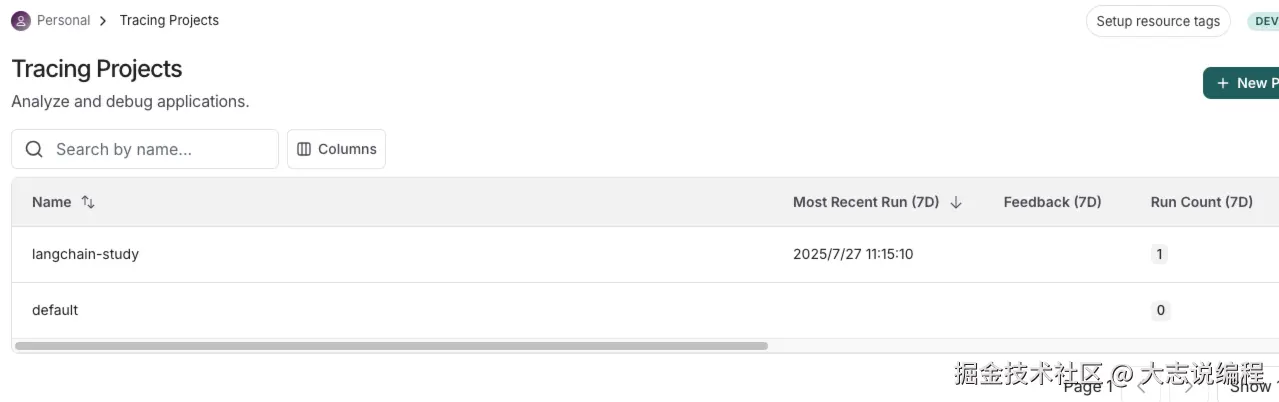Go to the previous page with the left chevron
This screenshot has height=402, width=1279.
tap(1142, 386)
